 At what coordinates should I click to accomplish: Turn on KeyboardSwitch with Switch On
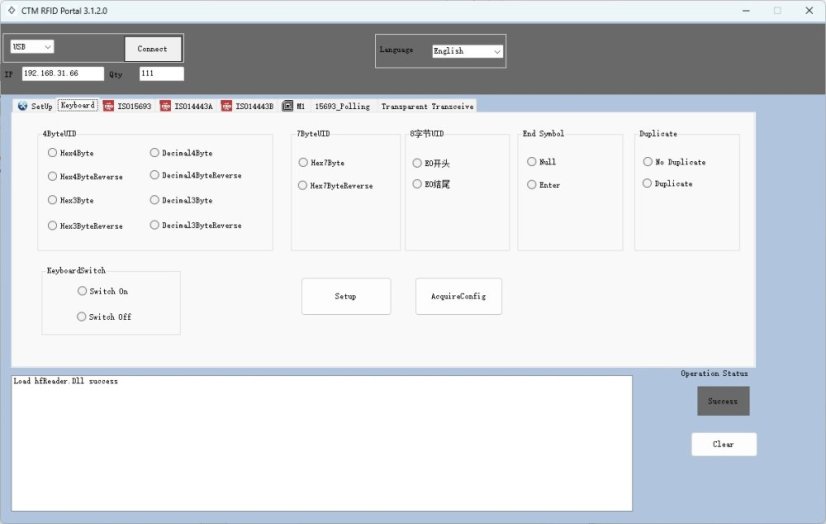pos(82,291)
